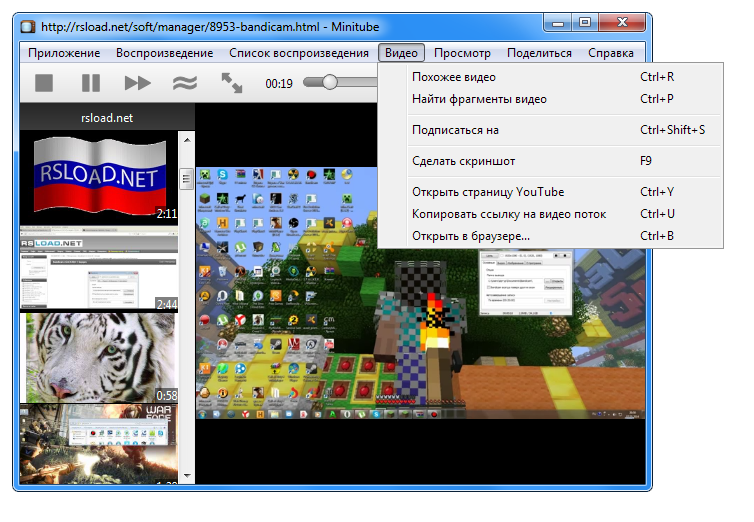
Task: Click playlist scrollbar down arrow
Action: (187, 475)
